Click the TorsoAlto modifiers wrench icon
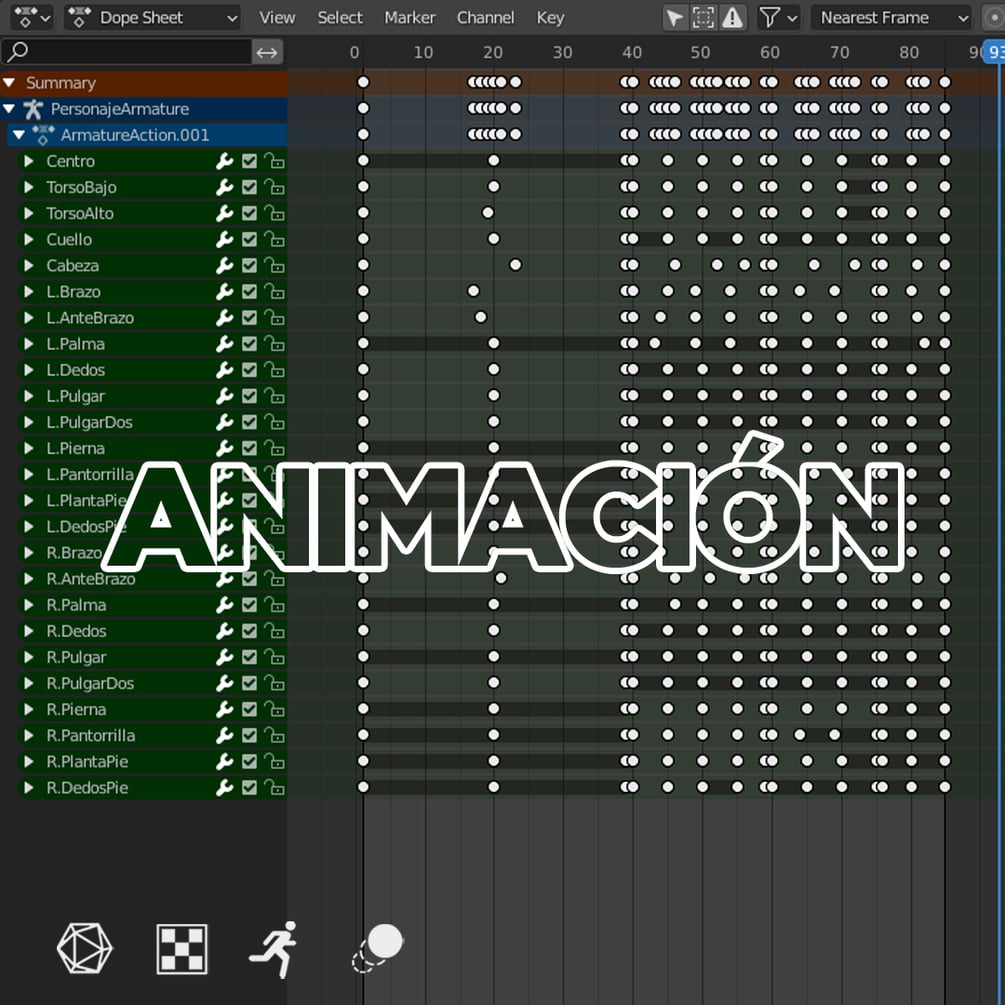 [224, 213]
